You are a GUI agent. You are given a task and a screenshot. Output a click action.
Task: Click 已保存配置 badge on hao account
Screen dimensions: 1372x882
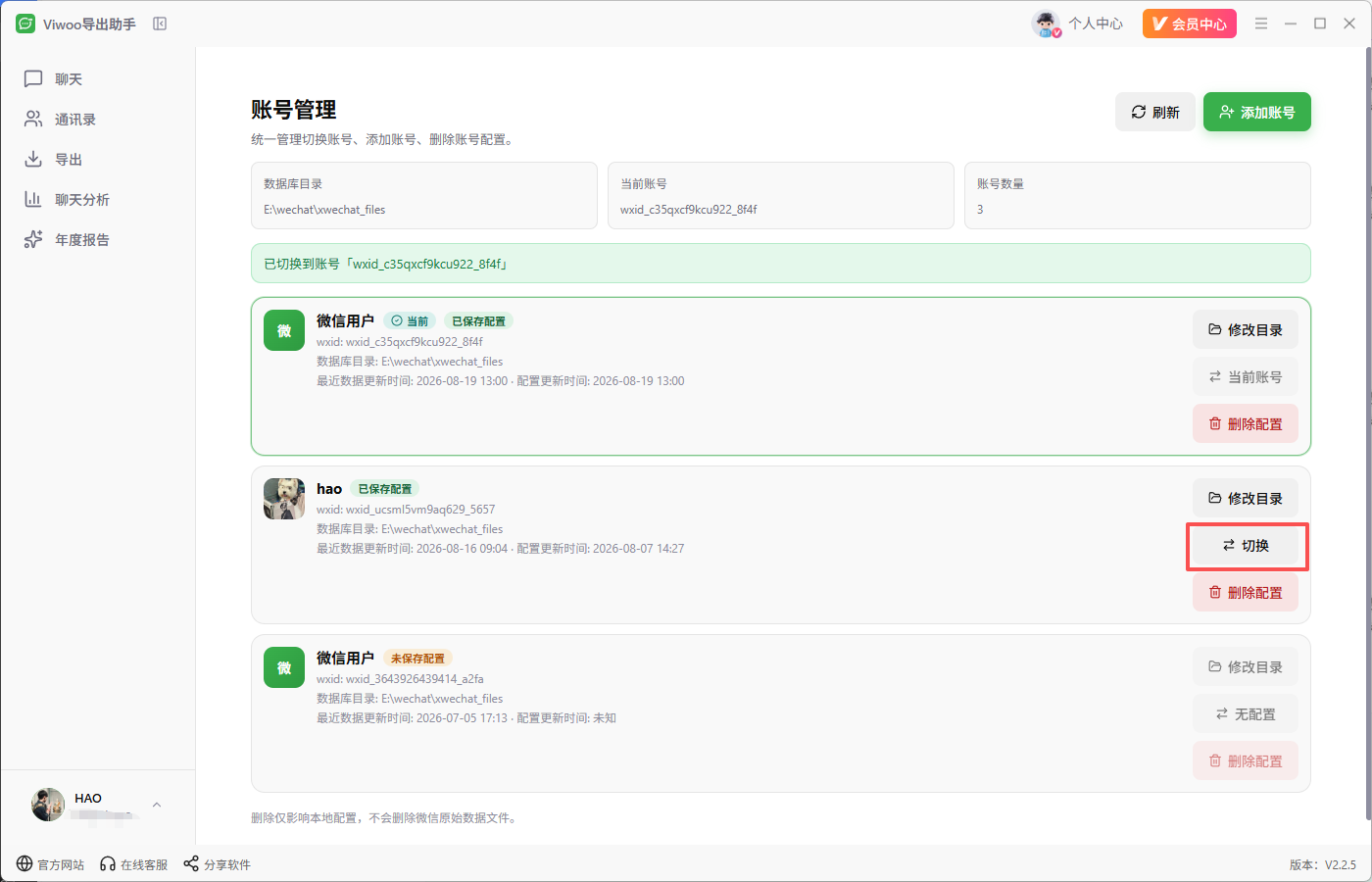(x=384, y=489)
